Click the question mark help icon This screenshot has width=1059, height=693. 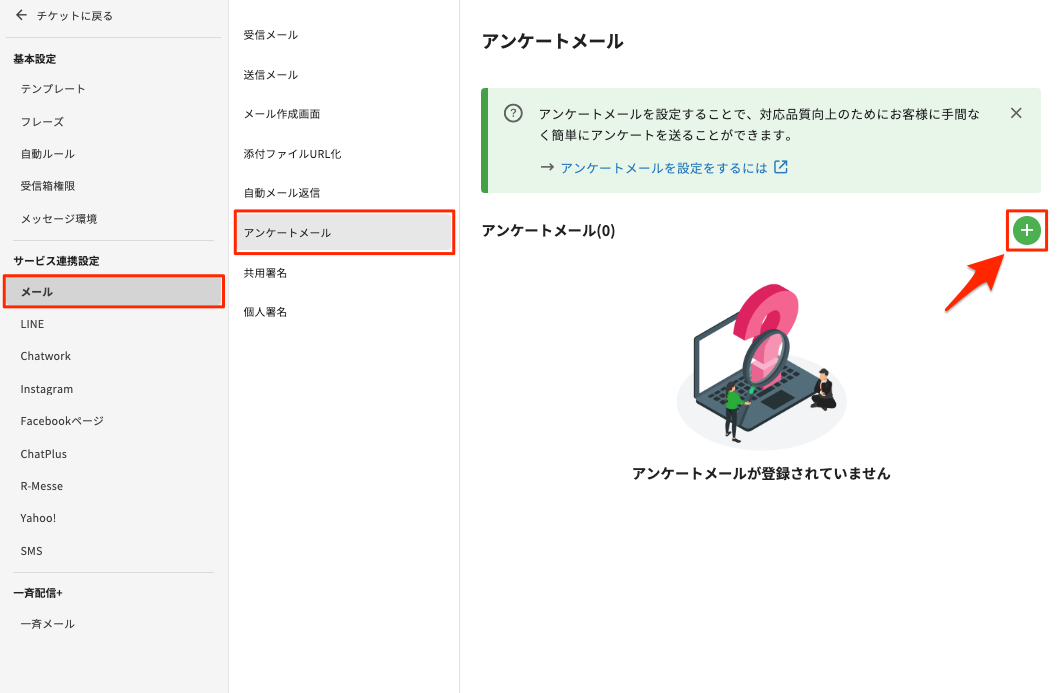coord(513,113)
